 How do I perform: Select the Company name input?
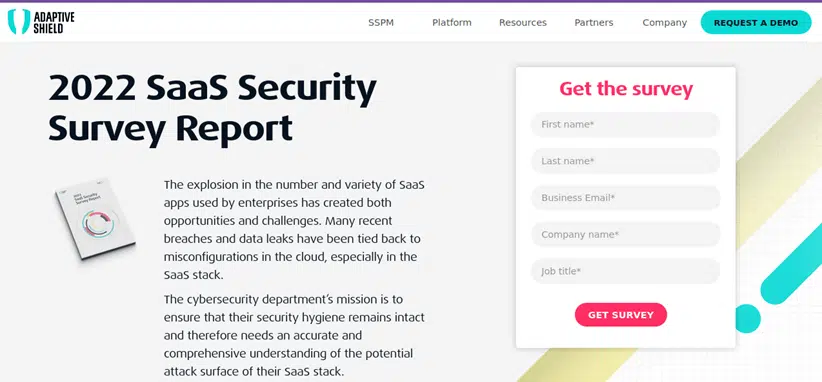625,235
